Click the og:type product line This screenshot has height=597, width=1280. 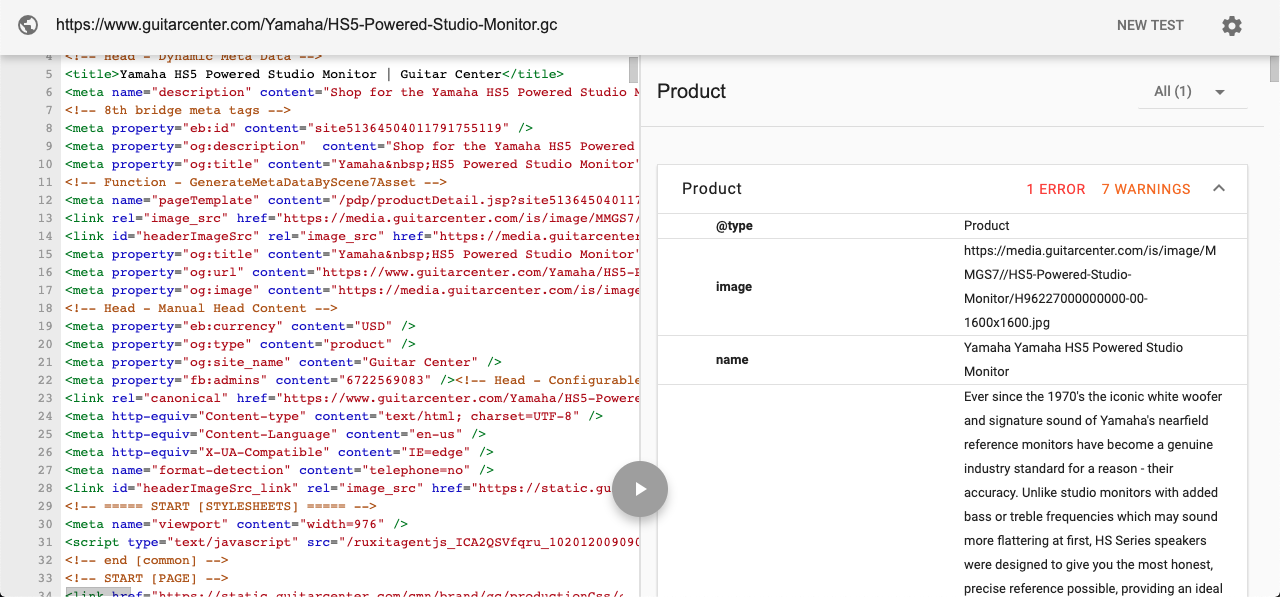point(240,344)
